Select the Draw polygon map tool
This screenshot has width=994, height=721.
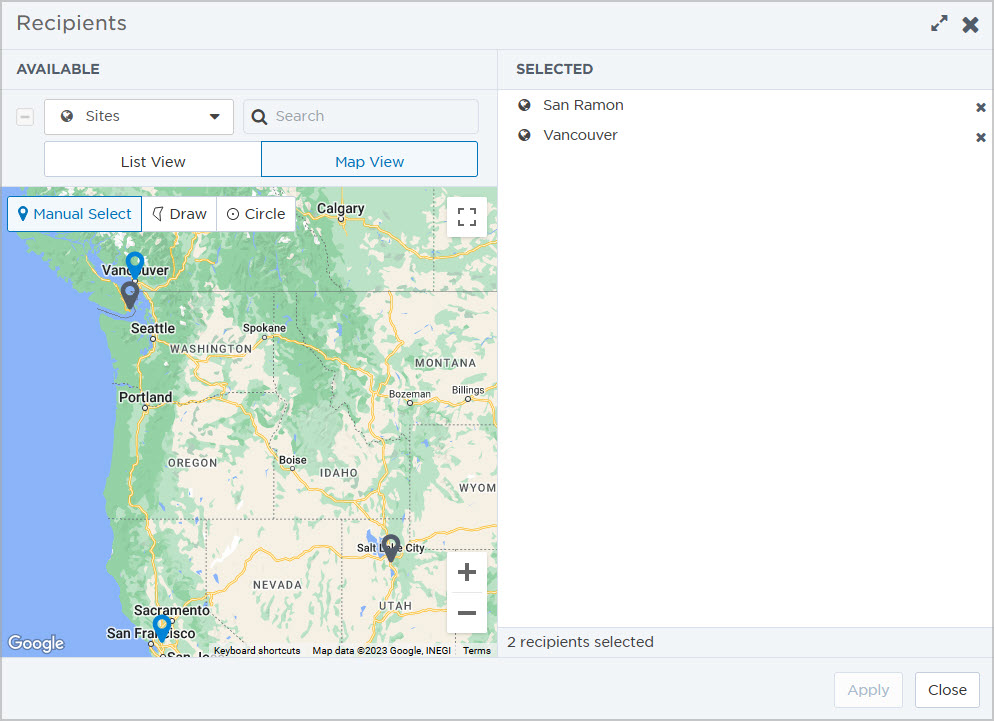coord(179,214)
